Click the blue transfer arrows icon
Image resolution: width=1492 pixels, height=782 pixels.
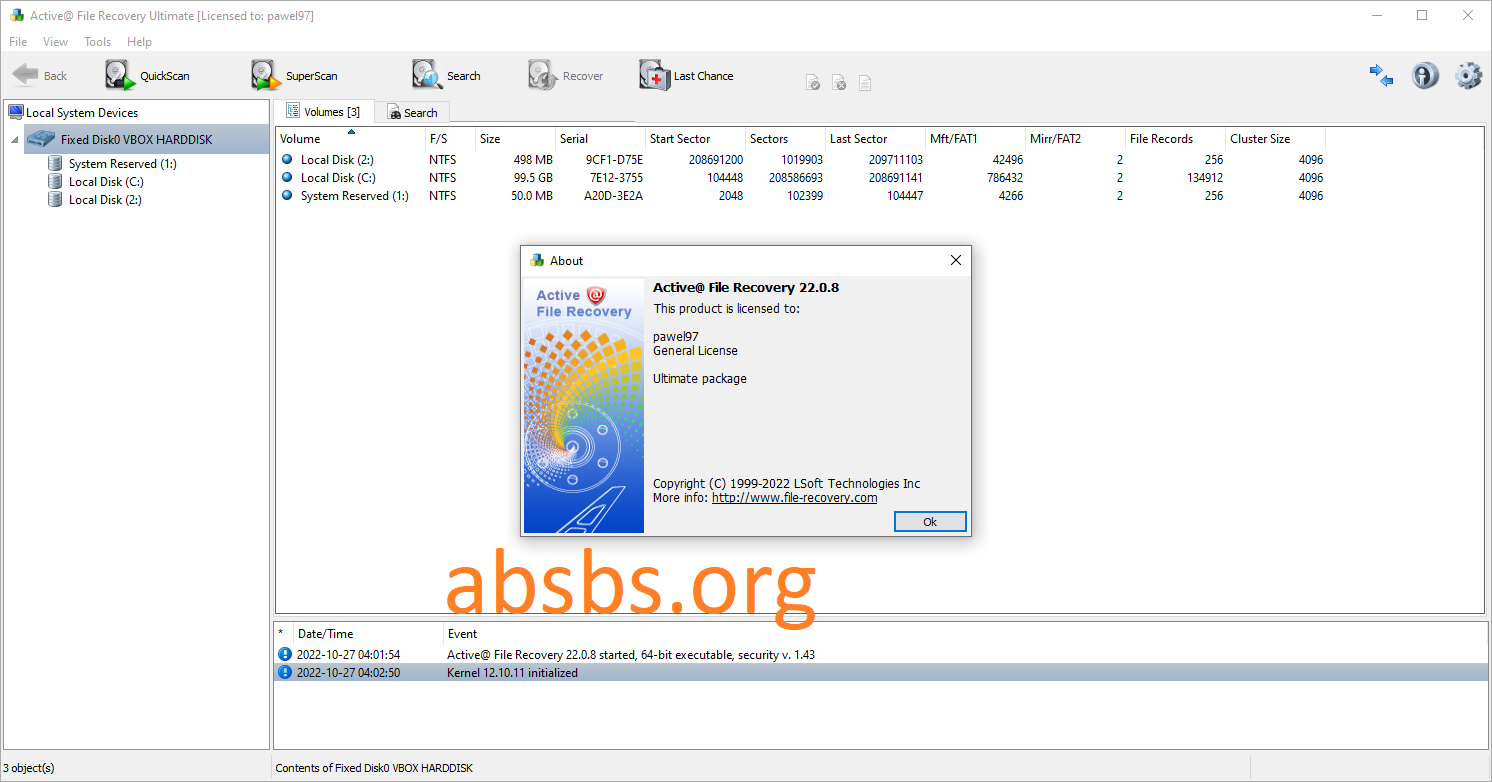(x=1381, y=75)
